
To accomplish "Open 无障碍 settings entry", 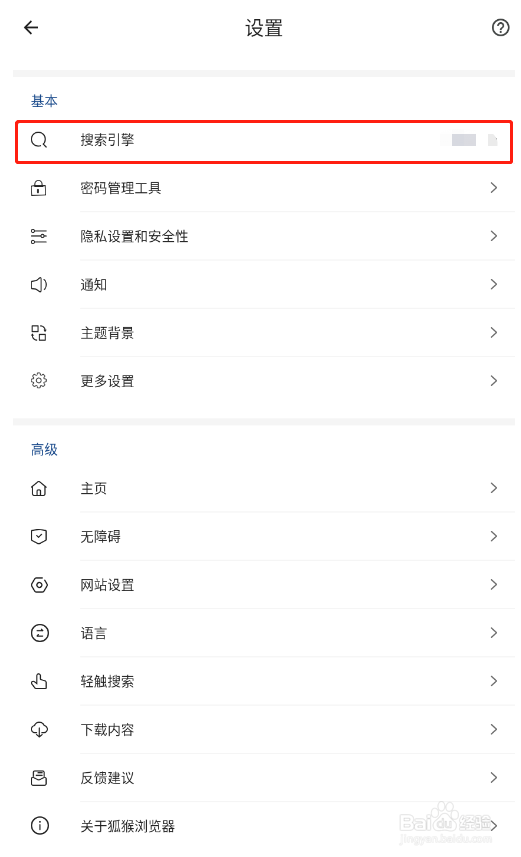I will click(x=264, y=536).
